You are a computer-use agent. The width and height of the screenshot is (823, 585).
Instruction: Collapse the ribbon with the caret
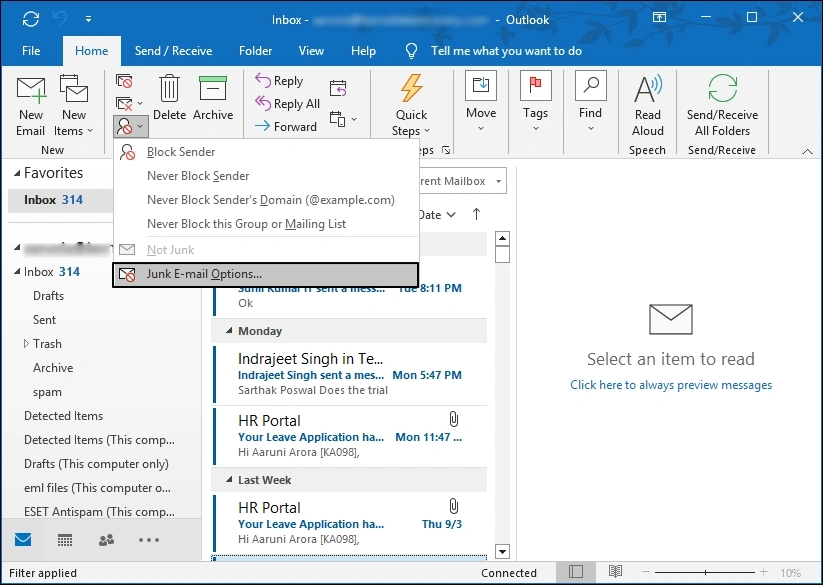pos(807,152)
